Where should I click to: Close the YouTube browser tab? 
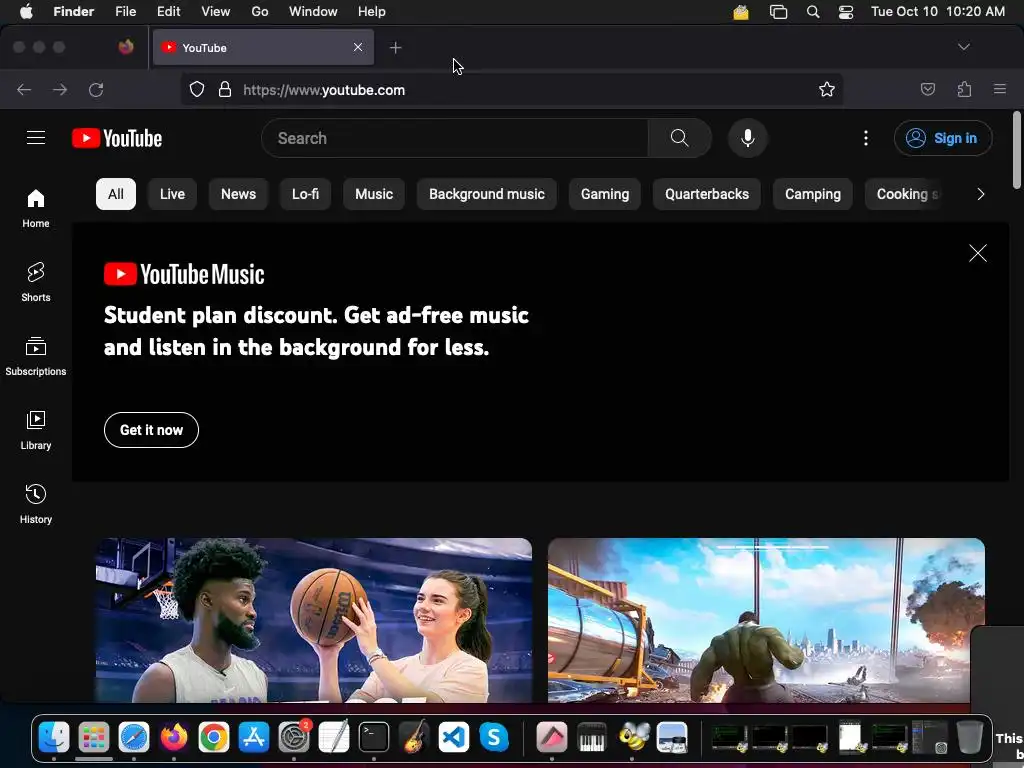click(358, 47)
